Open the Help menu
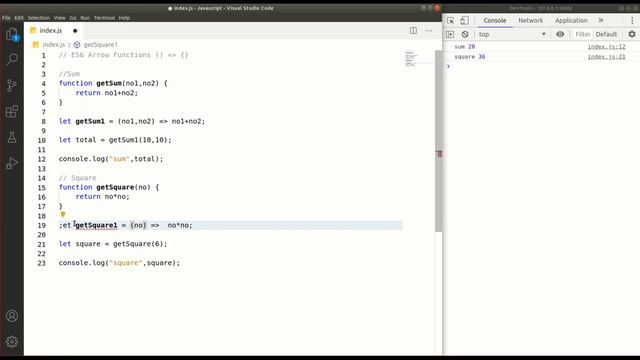 (124, 18)
